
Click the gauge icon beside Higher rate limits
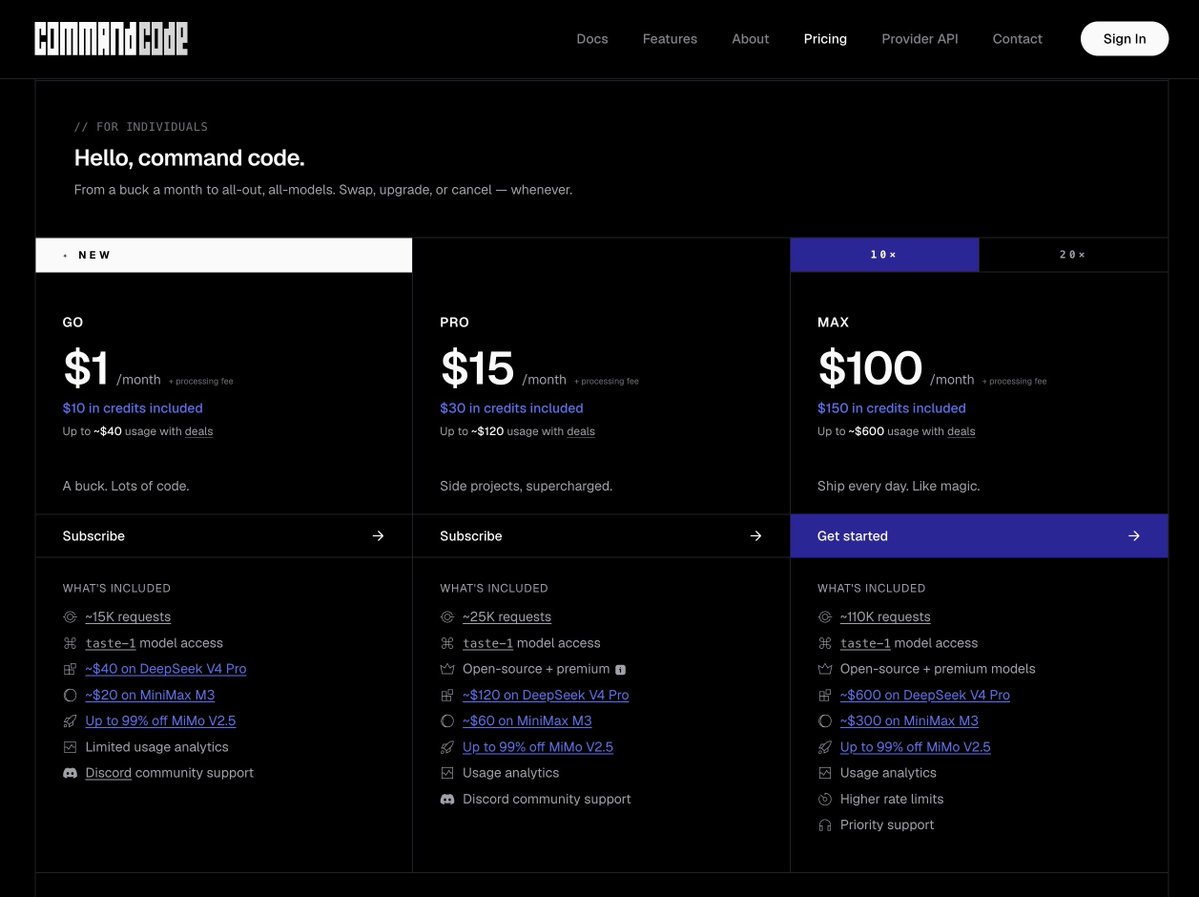(824, 799)
